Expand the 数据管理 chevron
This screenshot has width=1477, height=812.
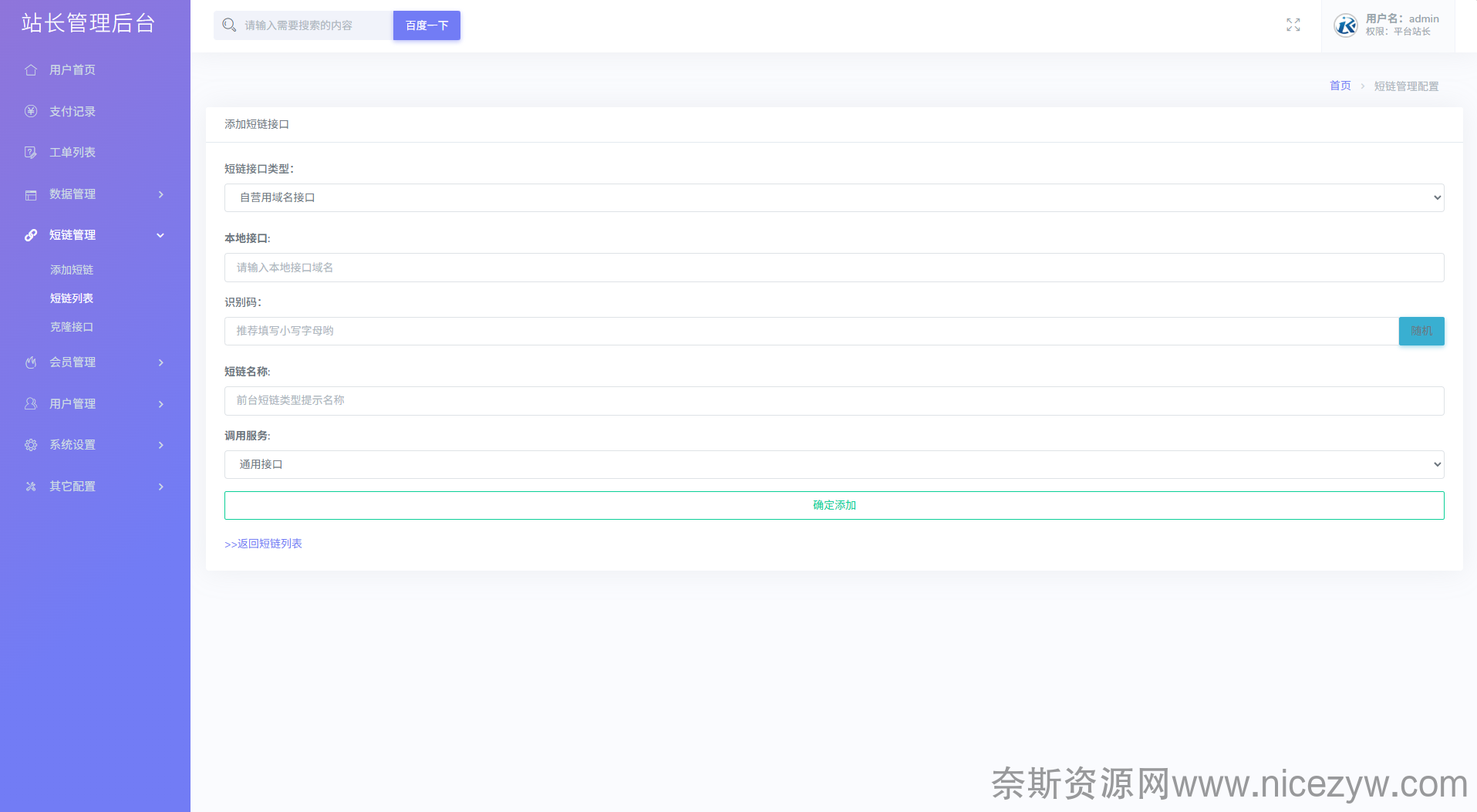coord(161,194)
